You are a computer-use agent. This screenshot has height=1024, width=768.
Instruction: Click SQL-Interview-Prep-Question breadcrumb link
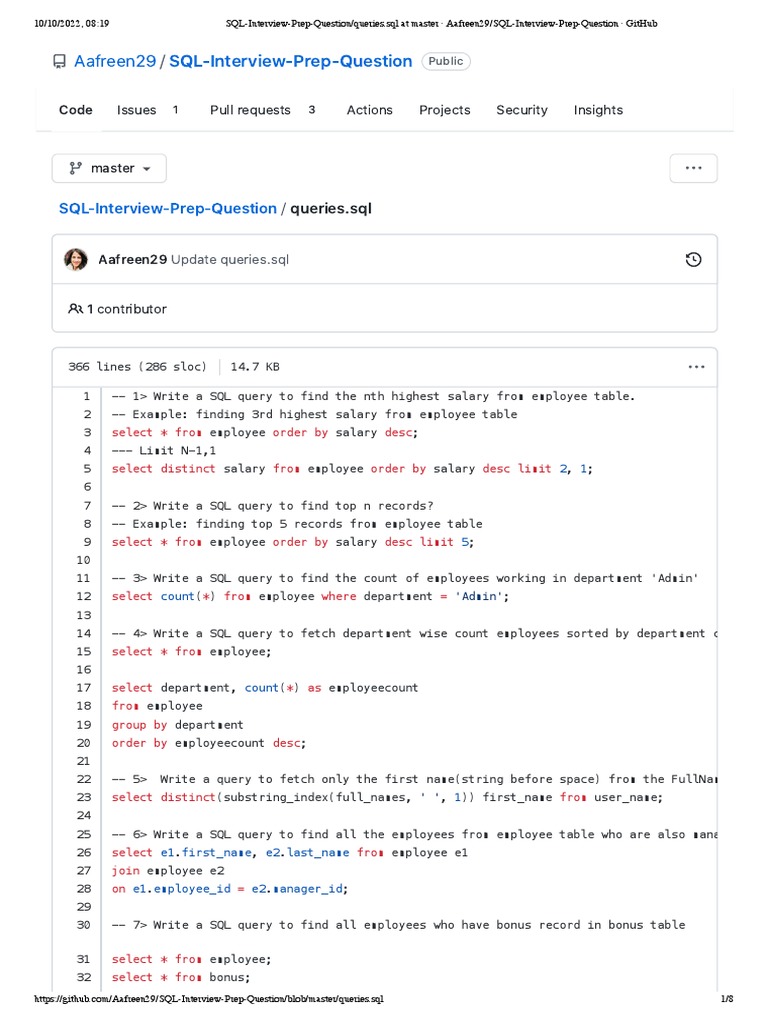coord(168,208)
